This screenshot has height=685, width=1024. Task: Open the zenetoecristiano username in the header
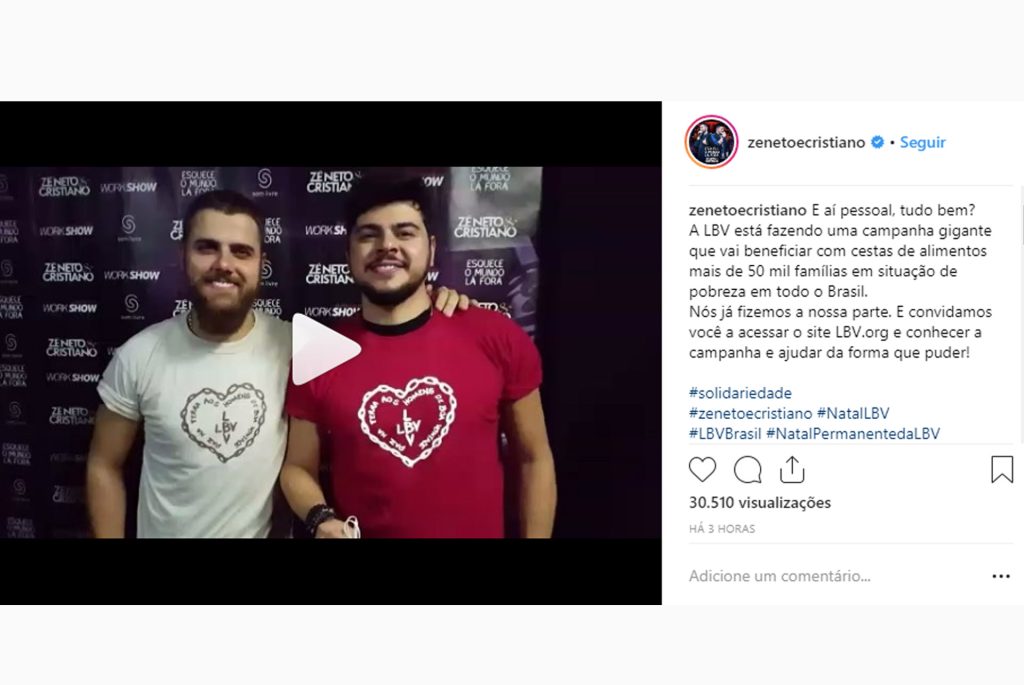[806, 142]
